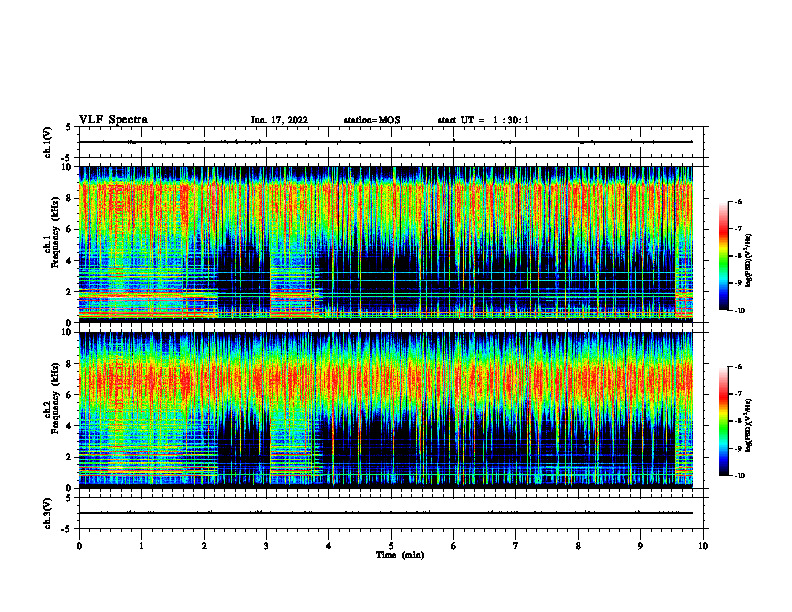Viewport: 792px width, 612px height.
Task: Click ch.2 frequency axis tick "8"
Action: click(x=70, y=364)
